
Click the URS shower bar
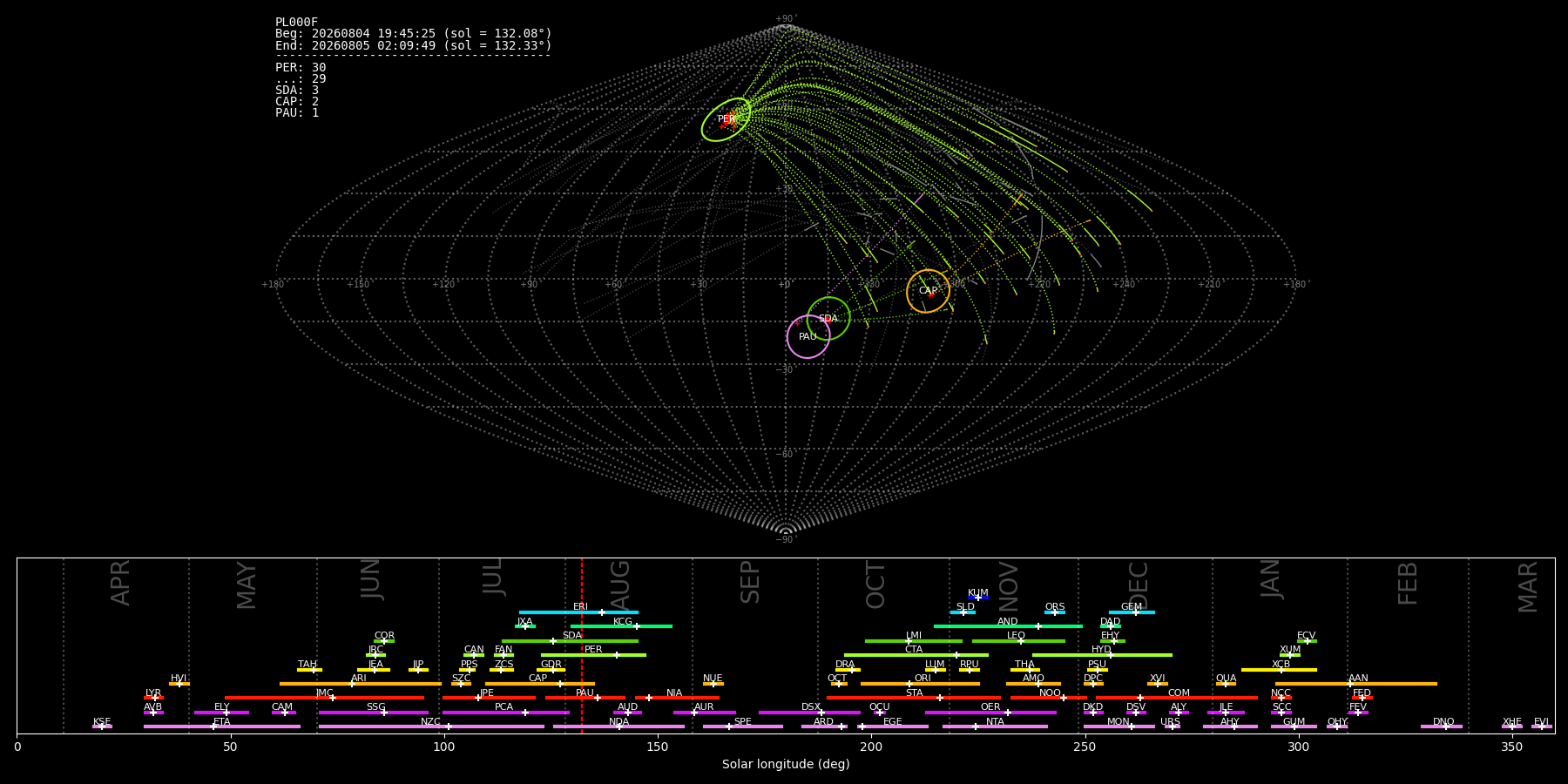1172,727
